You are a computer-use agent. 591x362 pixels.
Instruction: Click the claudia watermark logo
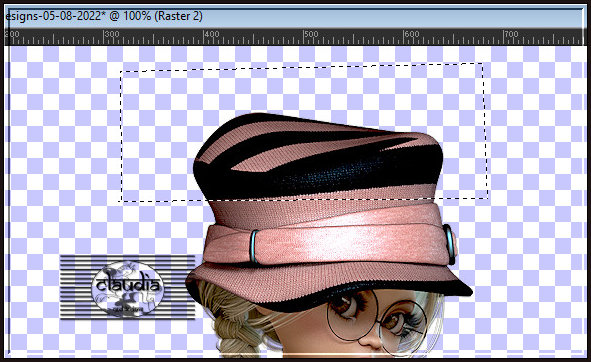pos(127,288)
